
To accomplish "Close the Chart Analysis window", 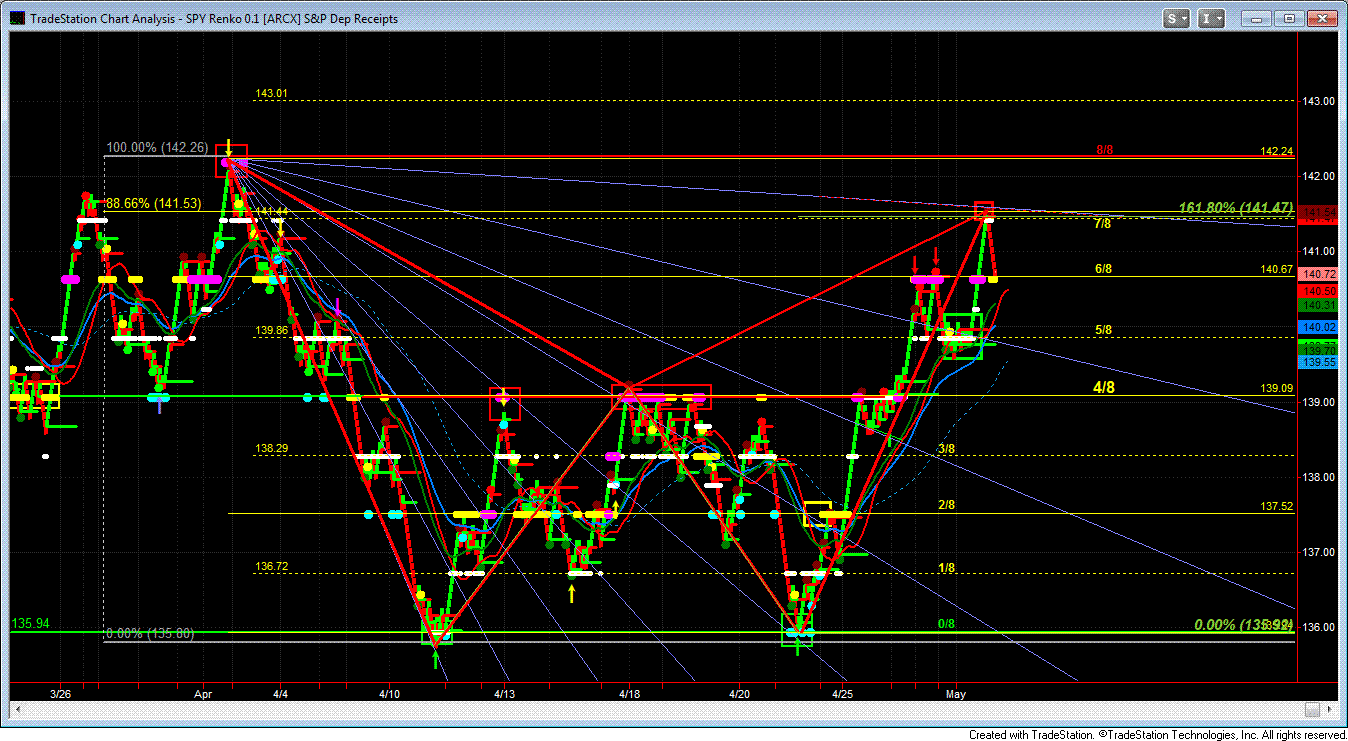I will pyautogui.click(x=1322, y=18).
